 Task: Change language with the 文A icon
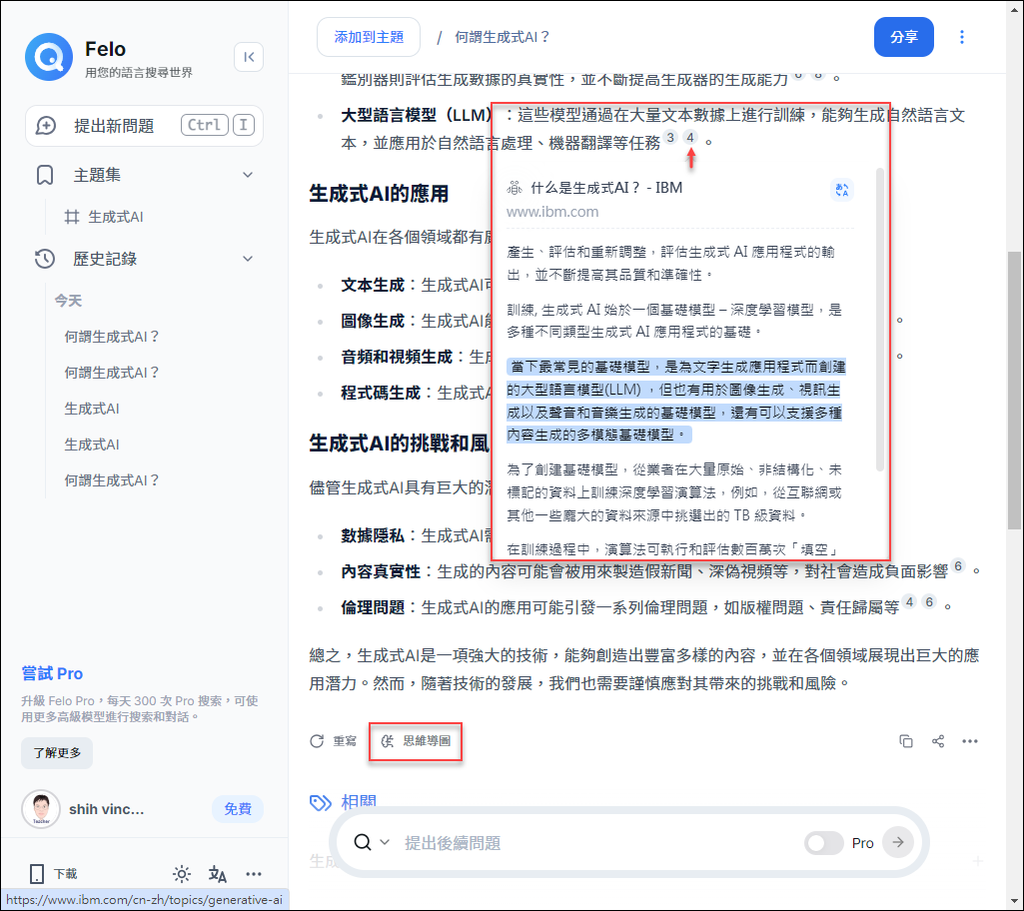point(217,874)
